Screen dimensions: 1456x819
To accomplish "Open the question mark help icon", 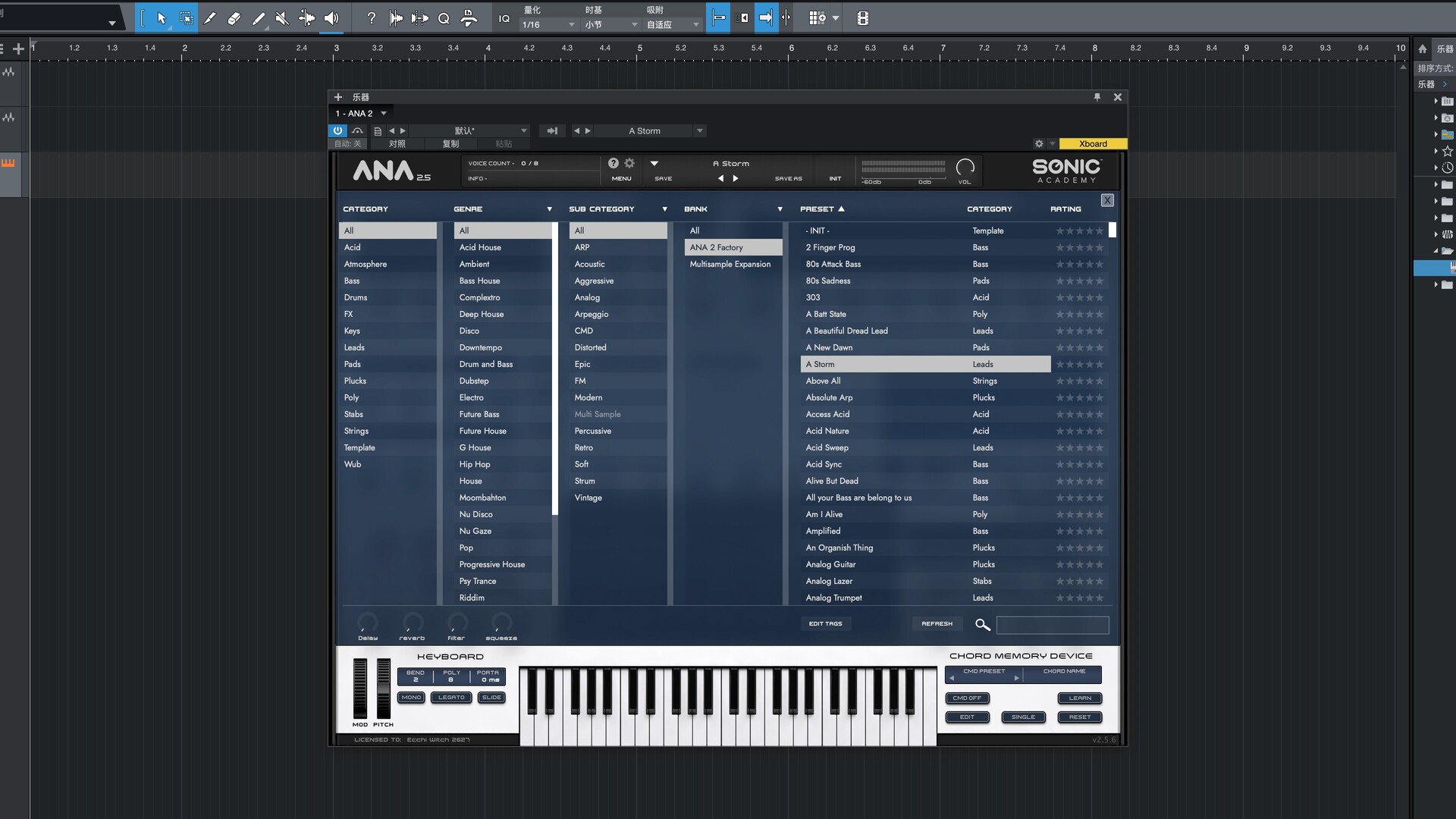I will (x=371, y=18).
